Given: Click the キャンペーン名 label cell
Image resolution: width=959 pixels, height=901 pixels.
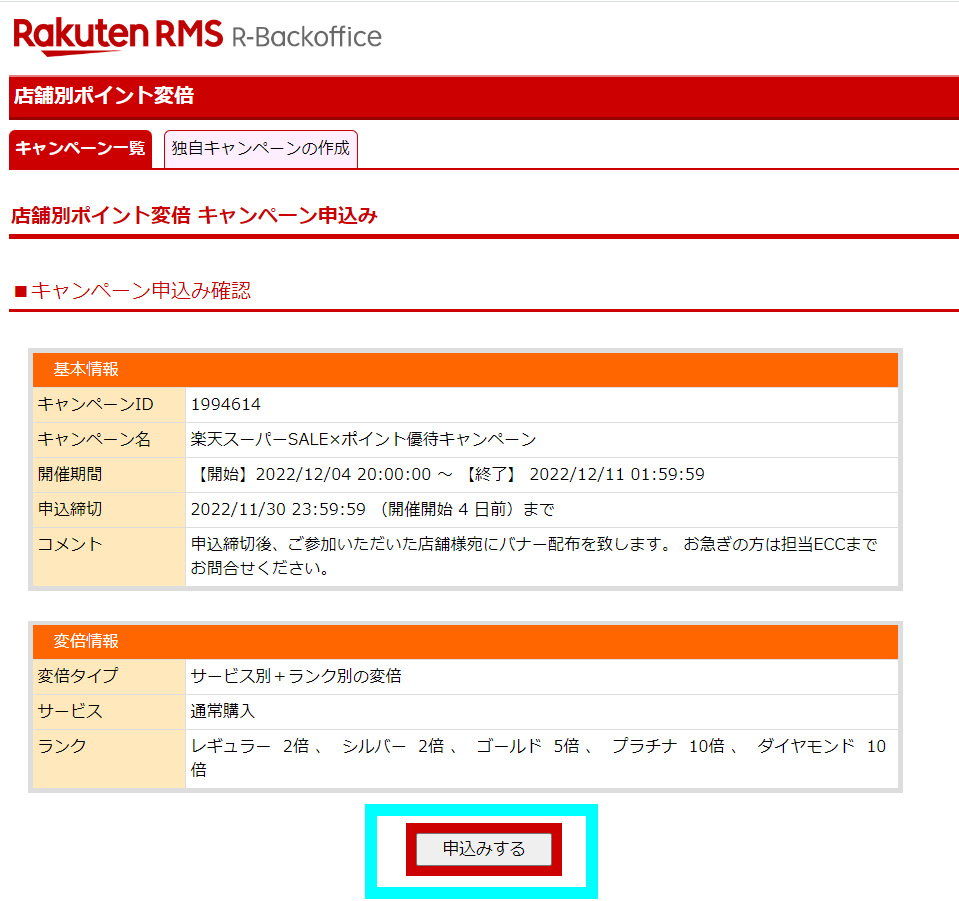Looking at the screenshot, I should [109, 439].
